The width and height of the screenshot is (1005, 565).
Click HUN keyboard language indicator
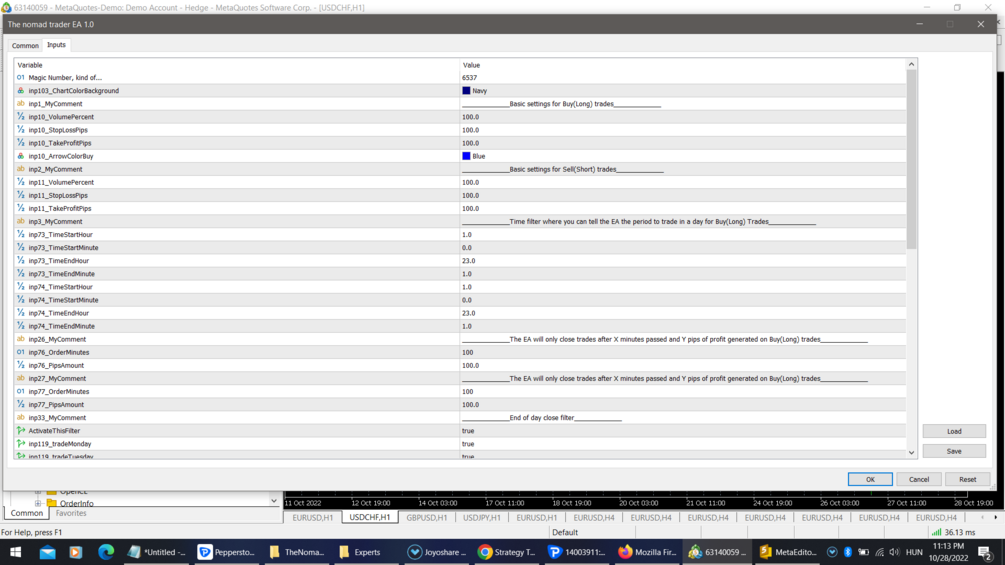(914, 552)
